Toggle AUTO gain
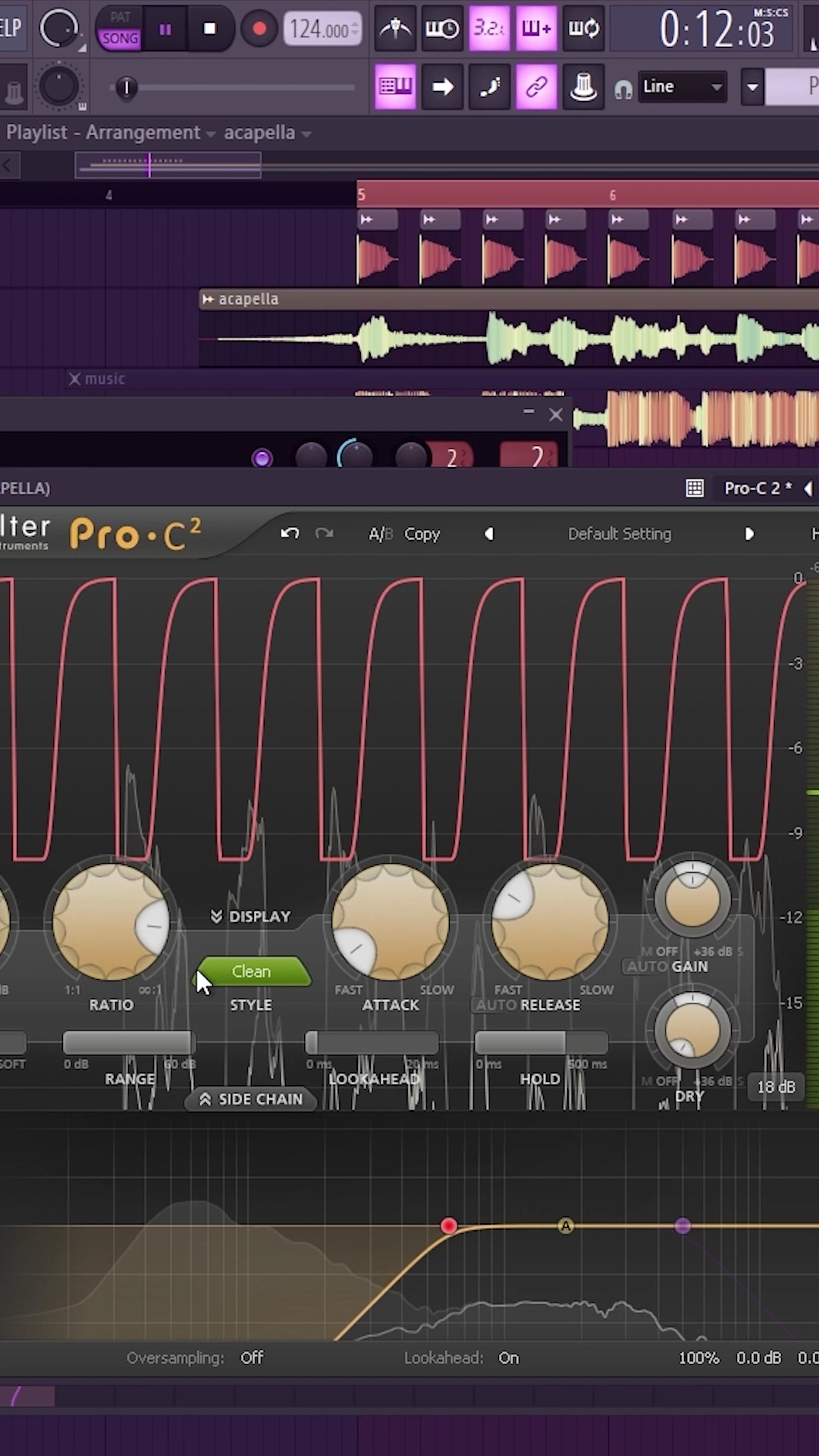 coord(647,967)
